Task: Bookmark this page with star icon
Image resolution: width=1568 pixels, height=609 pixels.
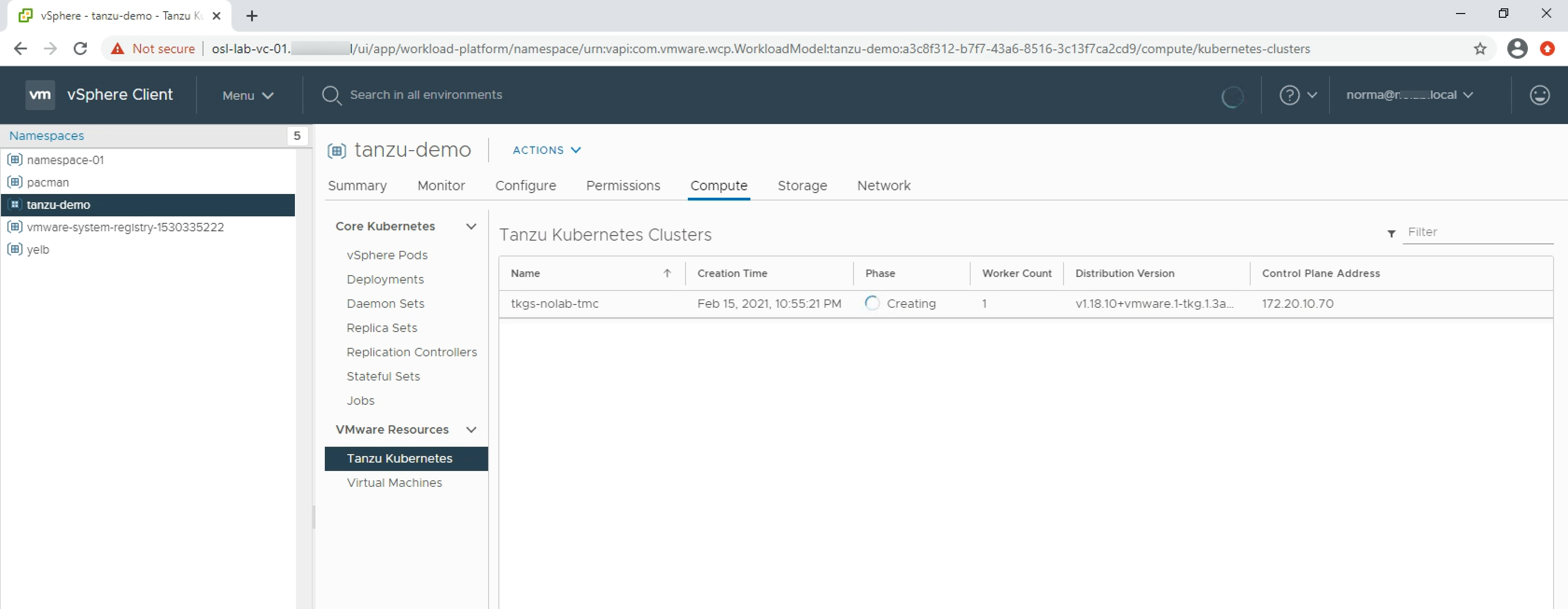Action: (x=1480, y=48)
